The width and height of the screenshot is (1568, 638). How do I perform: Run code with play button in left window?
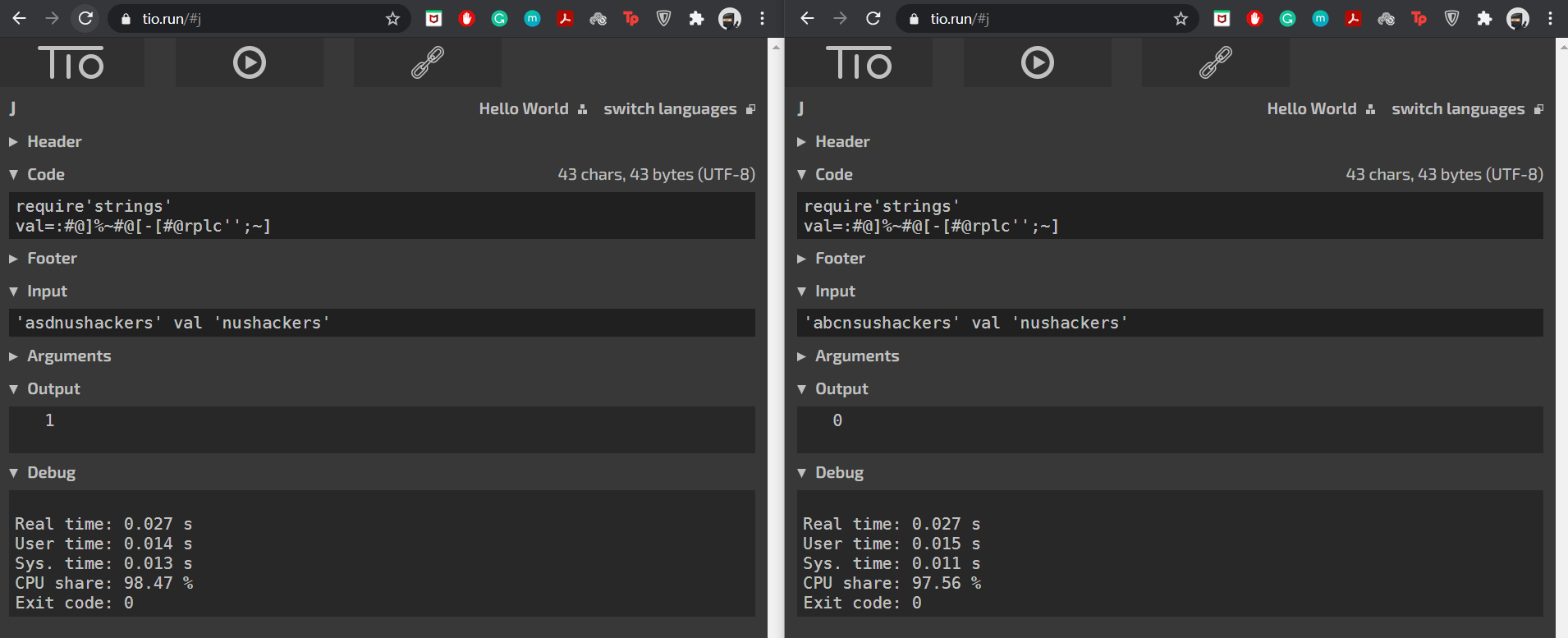point(250,62)
